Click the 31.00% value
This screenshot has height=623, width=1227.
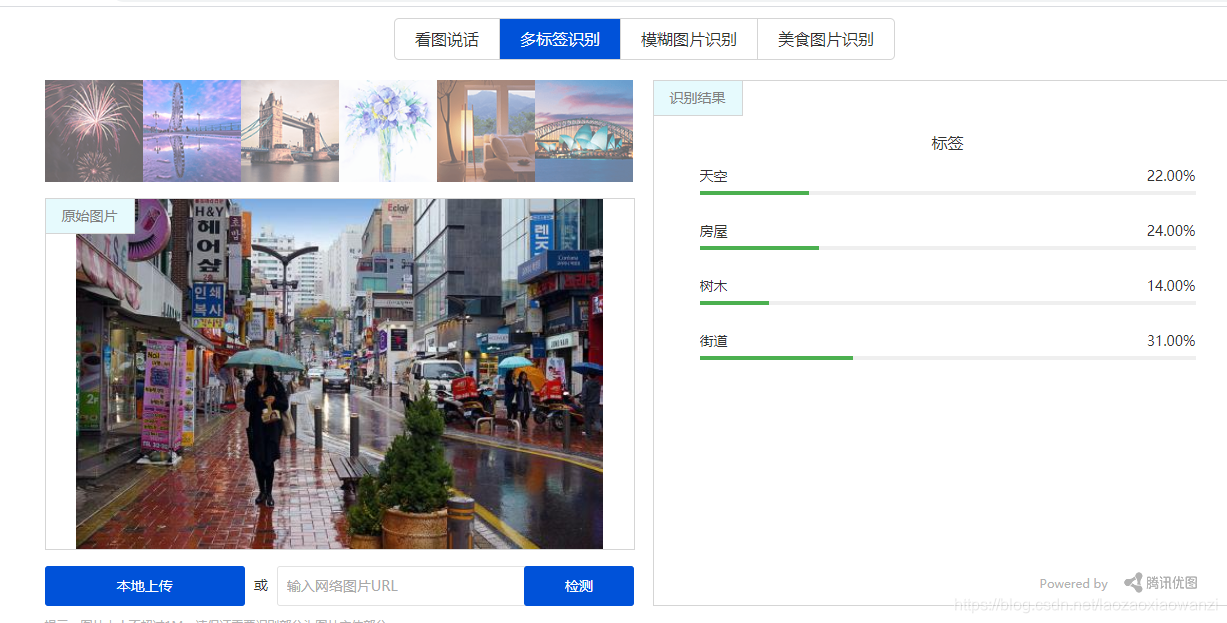[1171, 341]
